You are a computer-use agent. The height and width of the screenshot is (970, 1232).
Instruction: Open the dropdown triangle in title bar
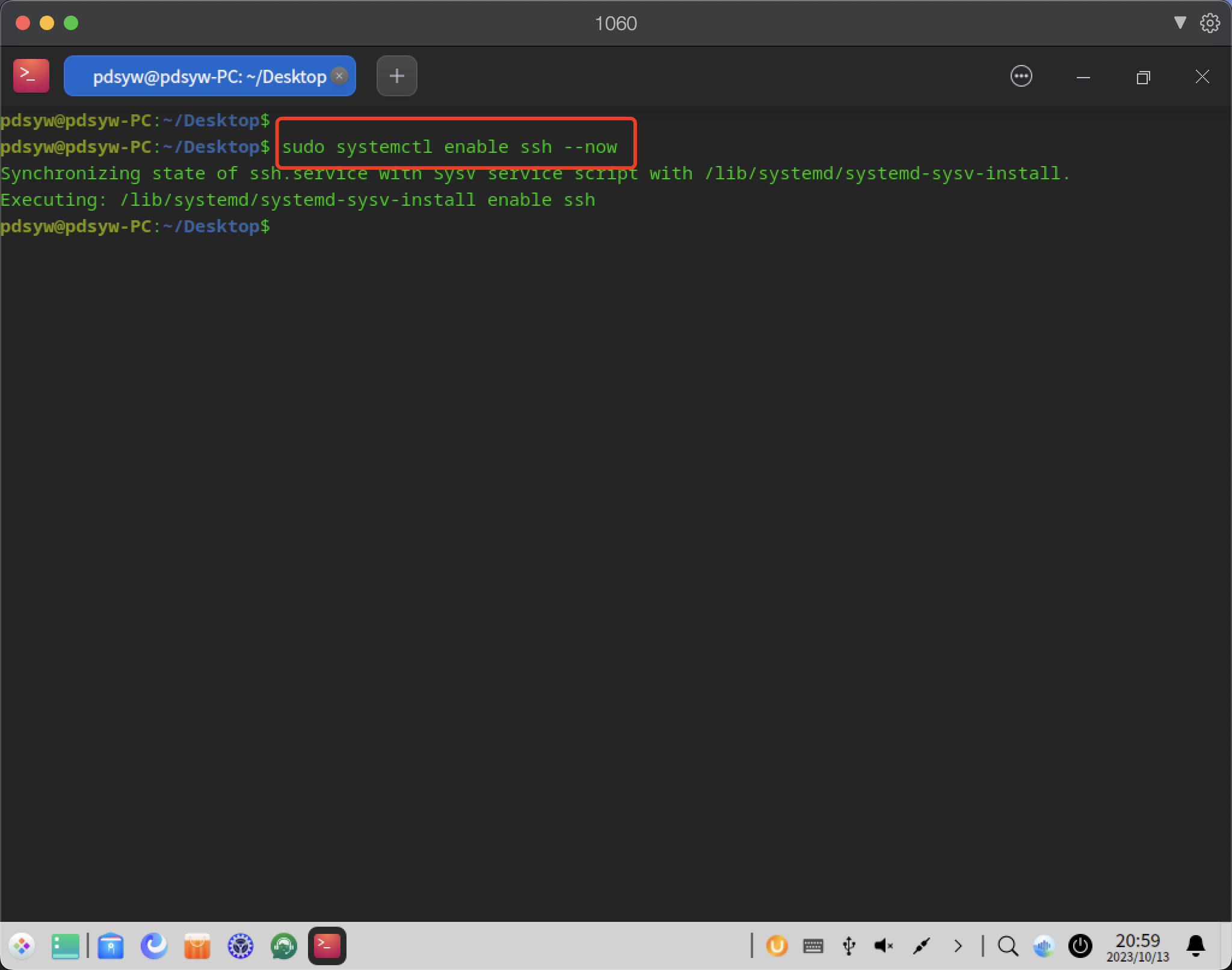click(x=1180, y=23)
